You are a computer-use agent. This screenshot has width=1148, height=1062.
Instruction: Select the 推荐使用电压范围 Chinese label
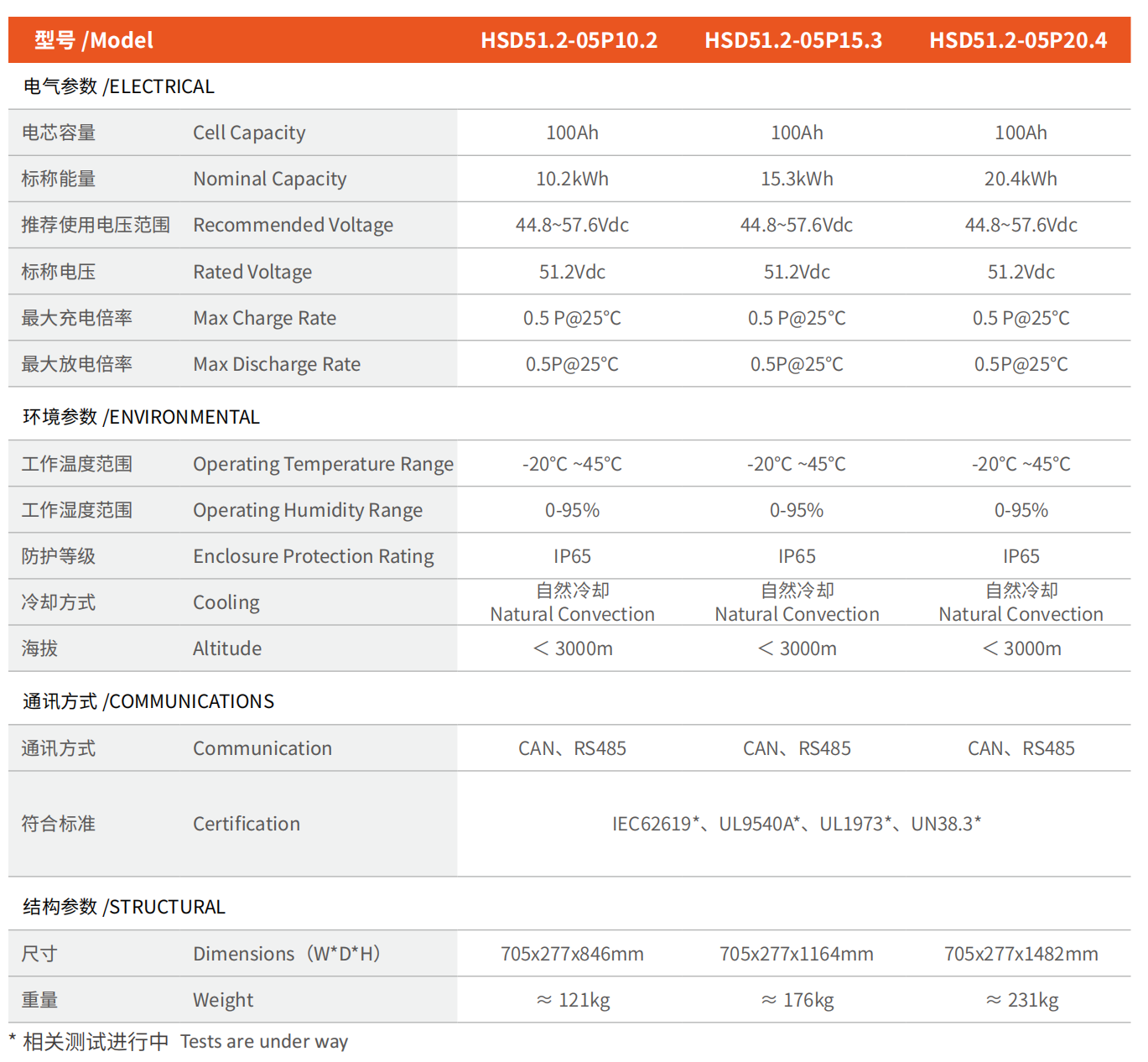click(x=96, y=225)
